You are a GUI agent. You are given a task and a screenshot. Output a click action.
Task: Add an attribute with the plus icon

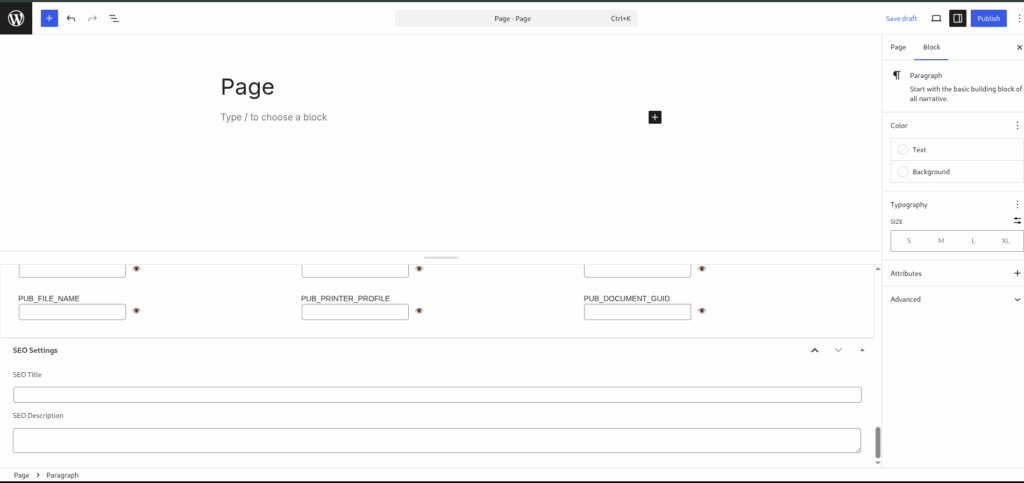click(1017, 273)
